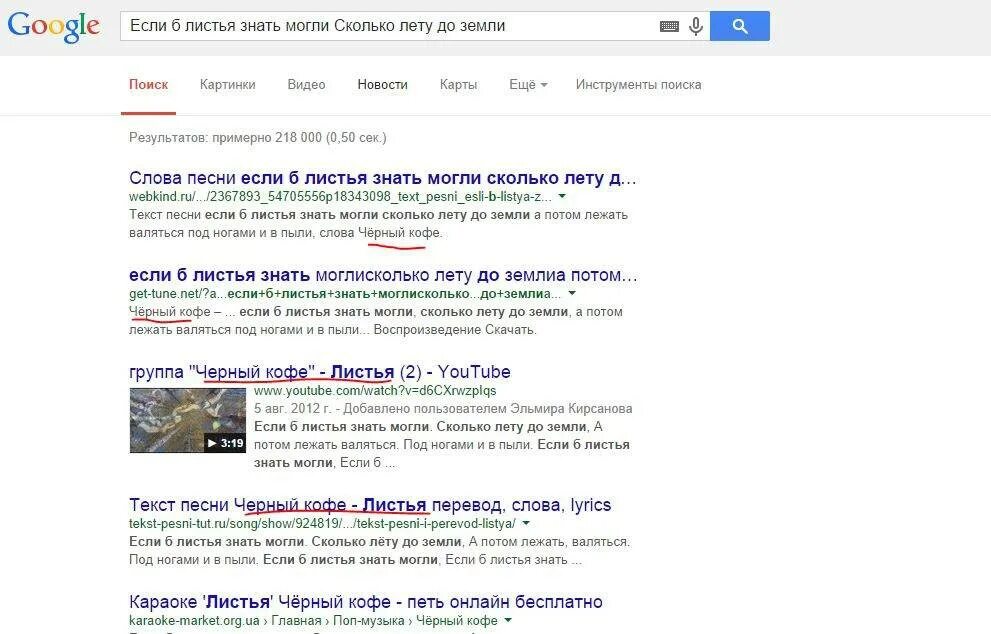Click the www.youtube.com/watch green URL
Viewport: 991px width, 634px height.
[x=375, y=391]
